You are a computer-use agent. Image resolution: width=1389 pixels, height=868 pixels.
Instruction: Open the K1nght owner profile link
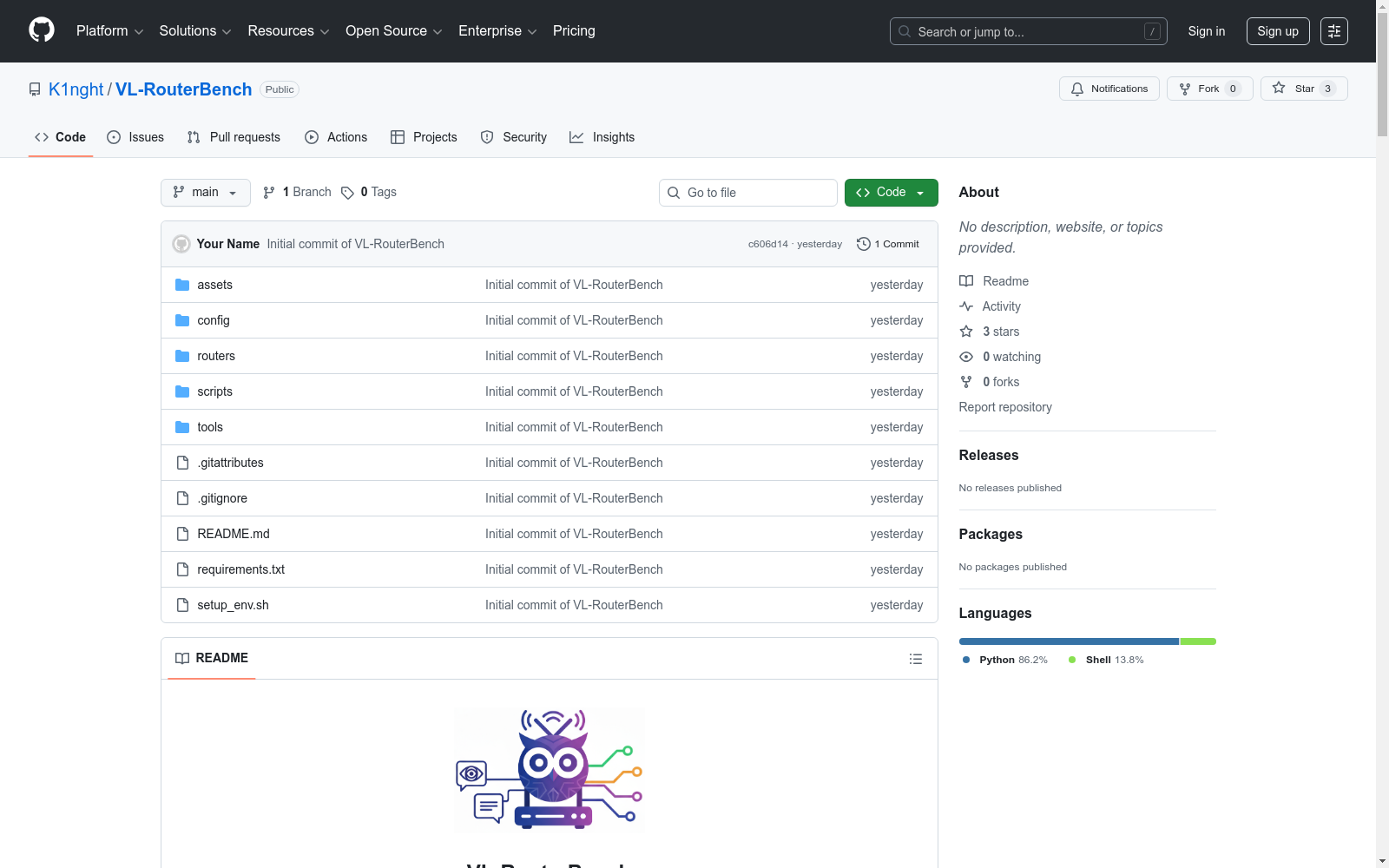click(76, 89)
